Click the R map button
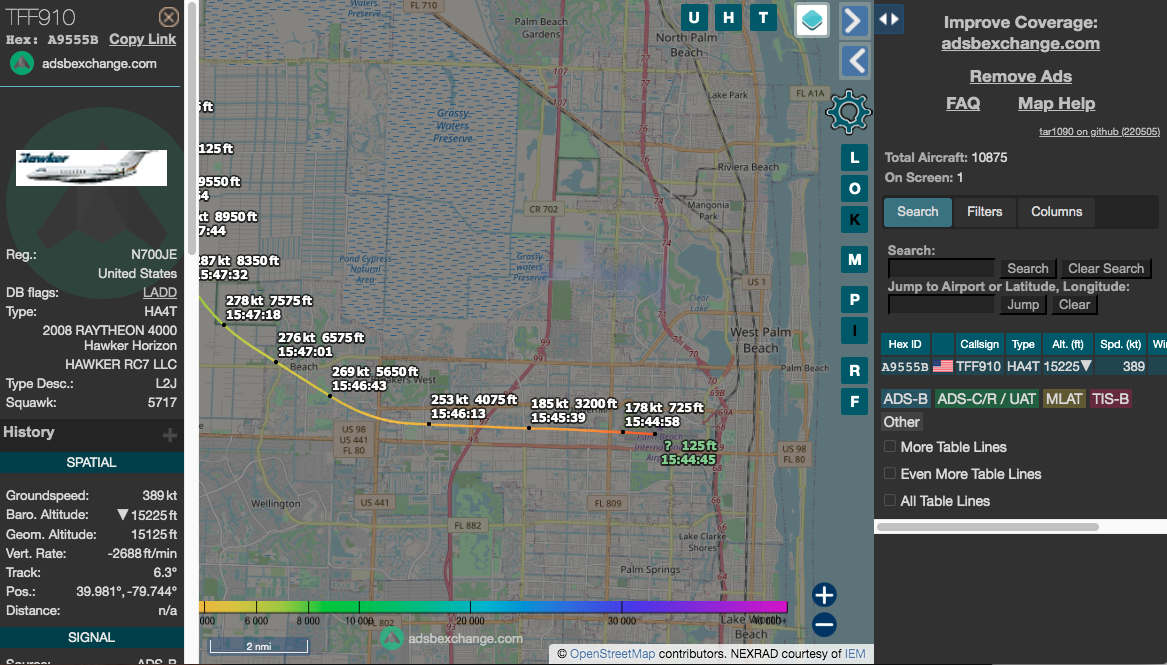 (854, 370)
